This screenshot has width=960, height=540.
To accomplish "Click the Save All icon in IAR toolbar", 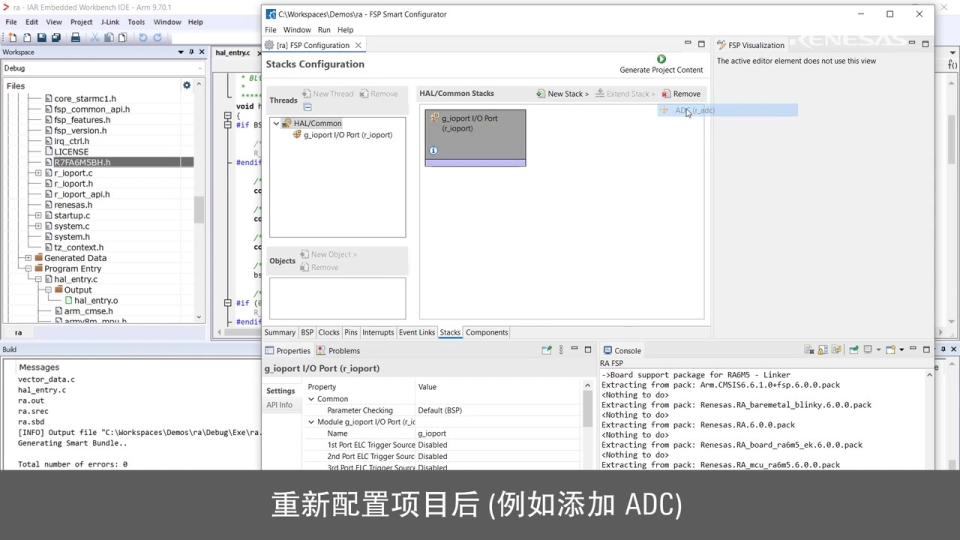I will 55,38.
